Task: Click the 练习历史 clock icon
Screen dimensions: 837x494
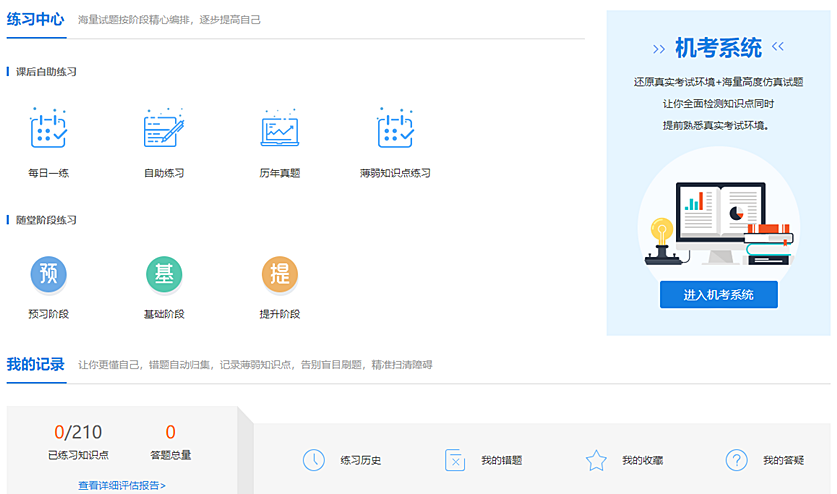Action: pyautogui.click(x=314, y=460)
